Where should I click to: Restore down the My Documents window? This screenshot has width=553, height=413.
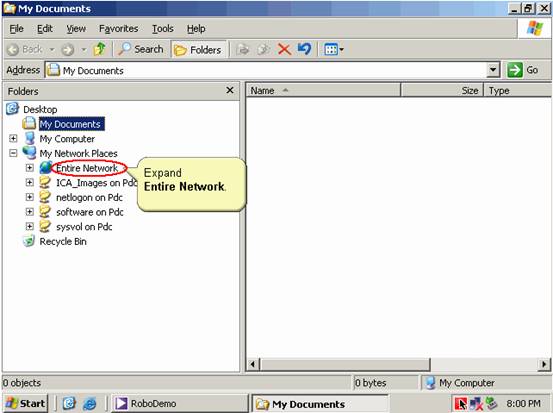pyautogui.click(x=528, y=8)
